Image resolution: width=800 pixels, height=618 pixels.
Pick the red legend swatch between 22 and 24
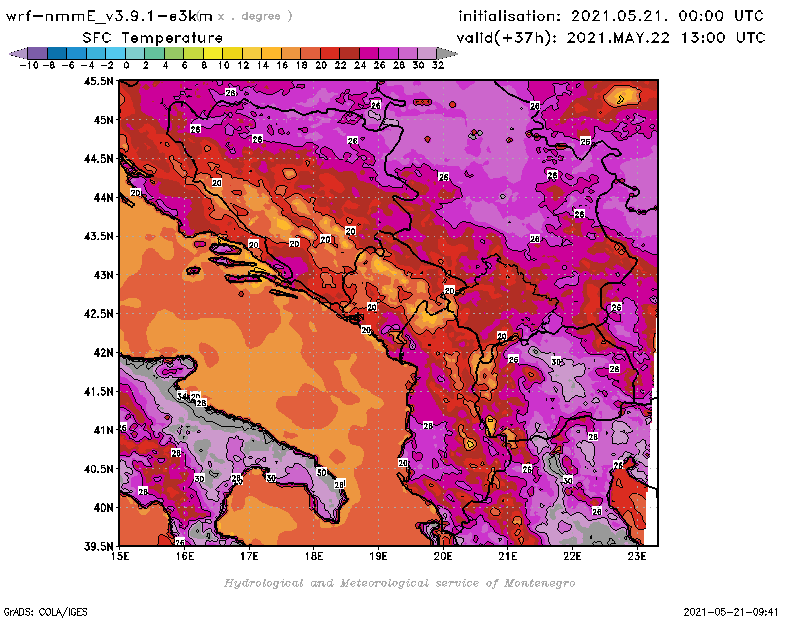pos(349,53)
